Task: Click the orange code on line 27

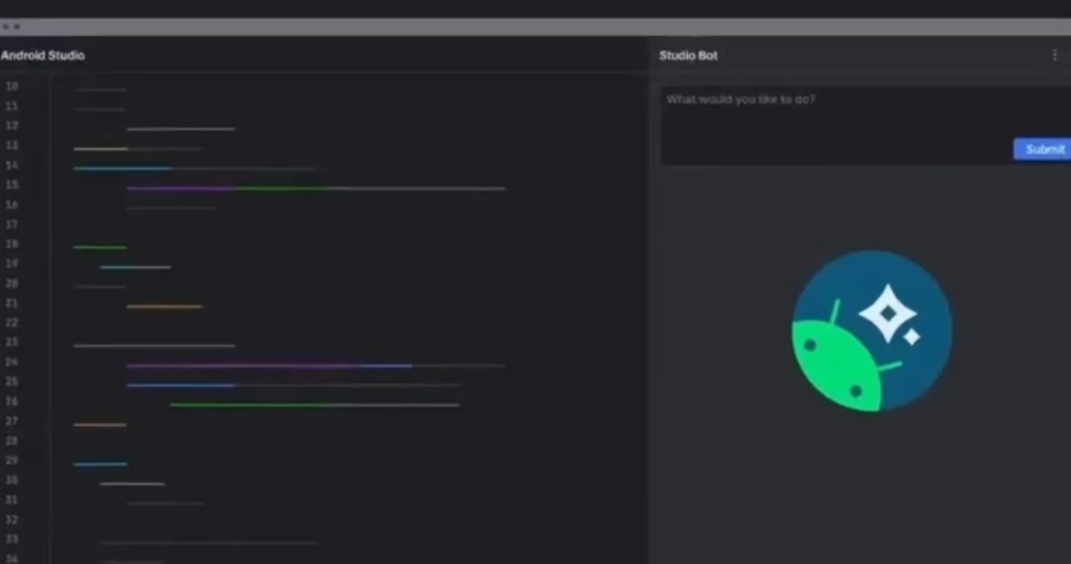Action: 100,425
